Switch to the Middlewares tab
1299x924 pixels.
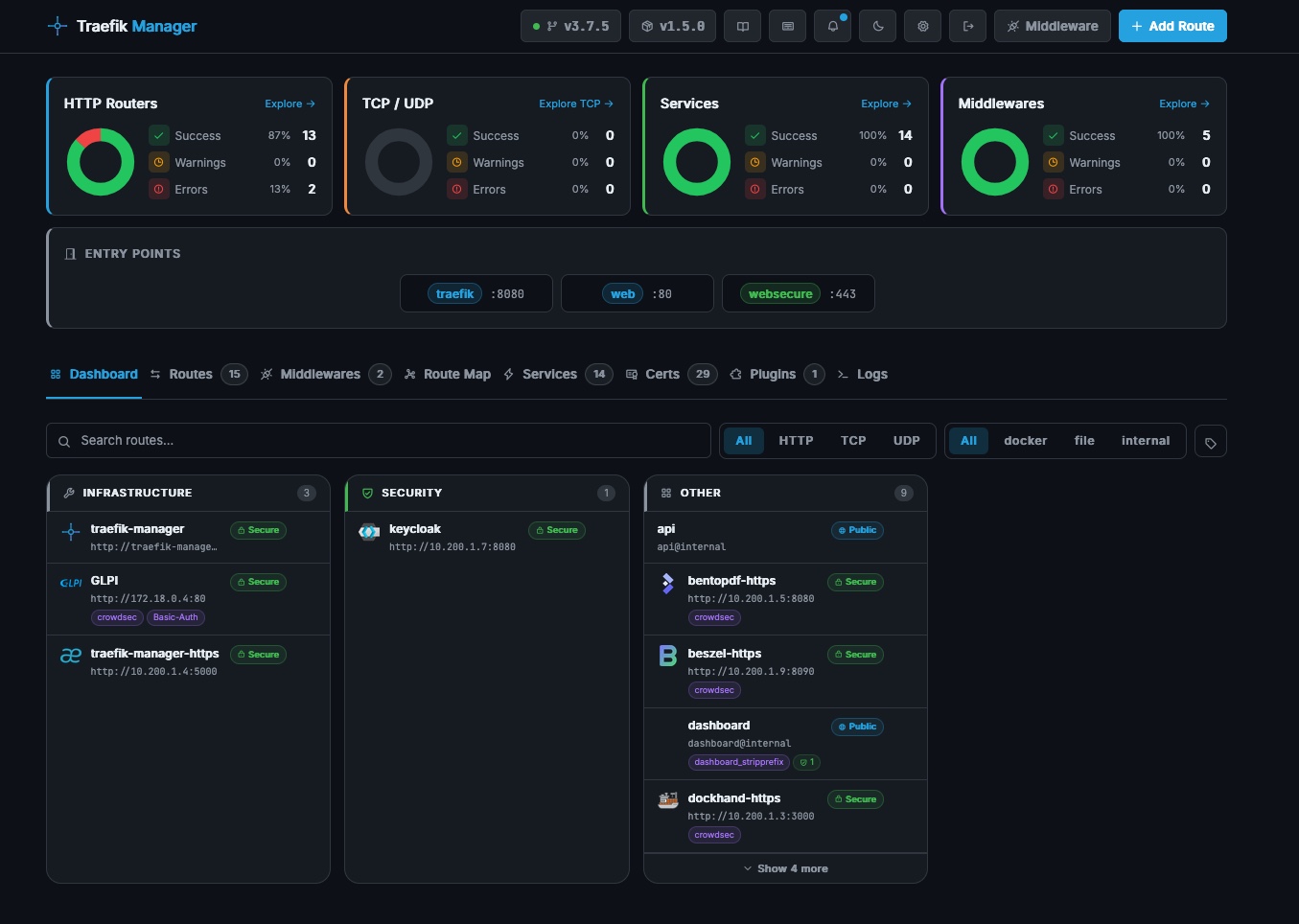tap(326, 374)
